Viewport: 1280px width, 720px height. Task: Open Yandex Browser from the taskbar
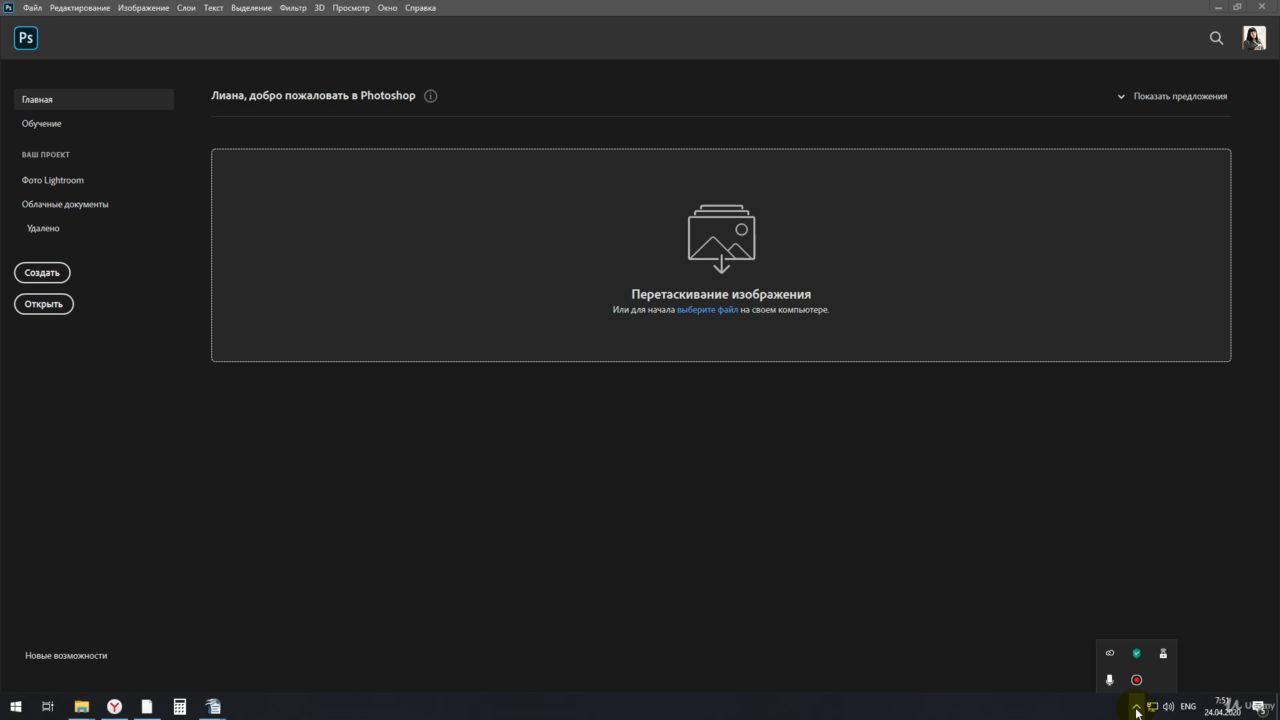[x=115, y=706]
